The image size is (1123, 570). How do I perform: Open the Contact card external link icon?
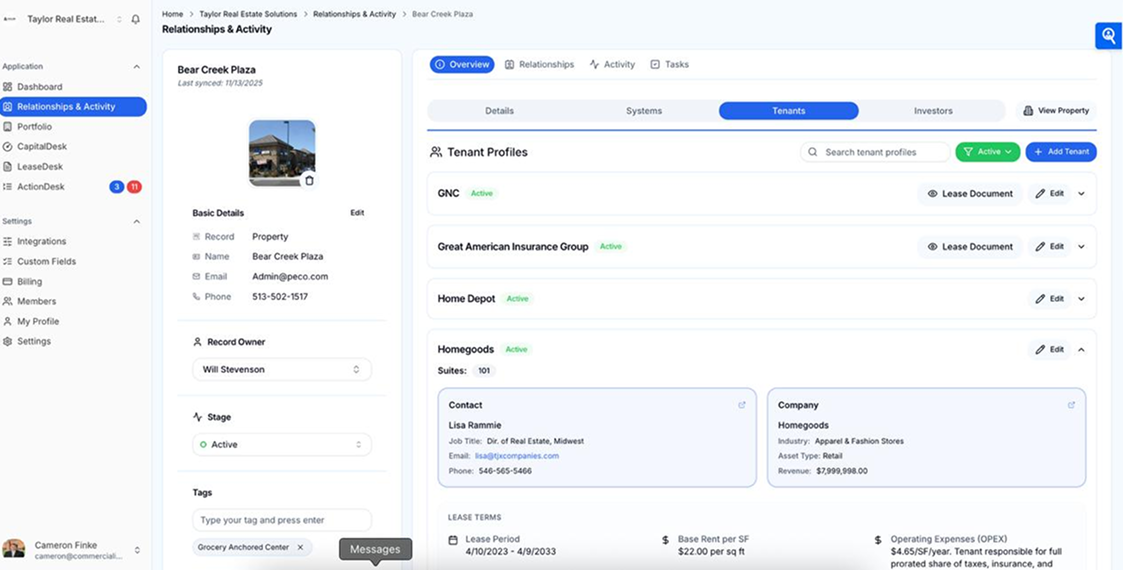[741, 405]
